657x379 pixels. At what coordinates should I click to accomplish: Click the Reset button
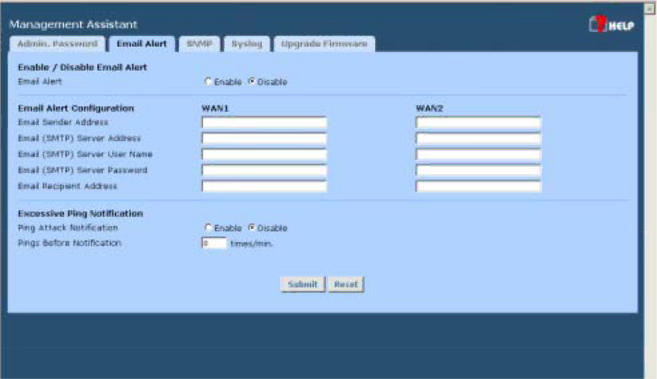pos(346,284)
